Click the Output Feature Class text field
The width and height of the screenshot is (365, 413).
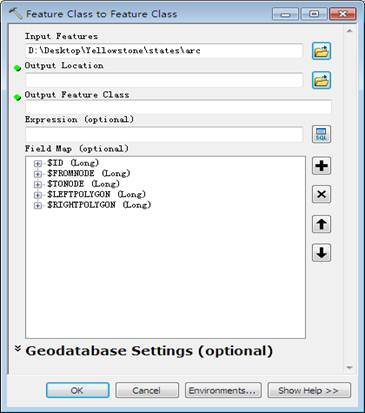[178, 107]
